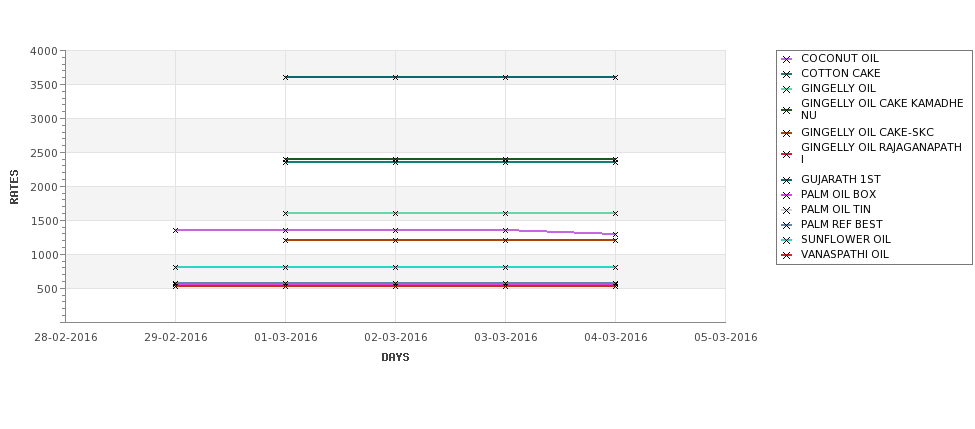The height and width of the screenshot is (429, 975).
Task: Click the COCONUT OIL legend marker icon
Action: click(787, 59)
